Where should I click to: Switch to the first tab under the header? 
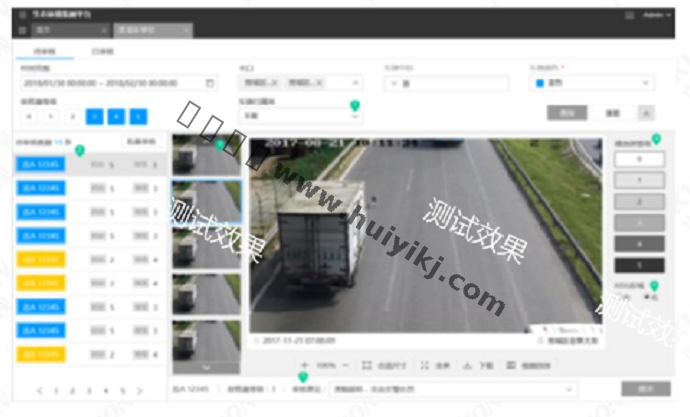point(45,49)
